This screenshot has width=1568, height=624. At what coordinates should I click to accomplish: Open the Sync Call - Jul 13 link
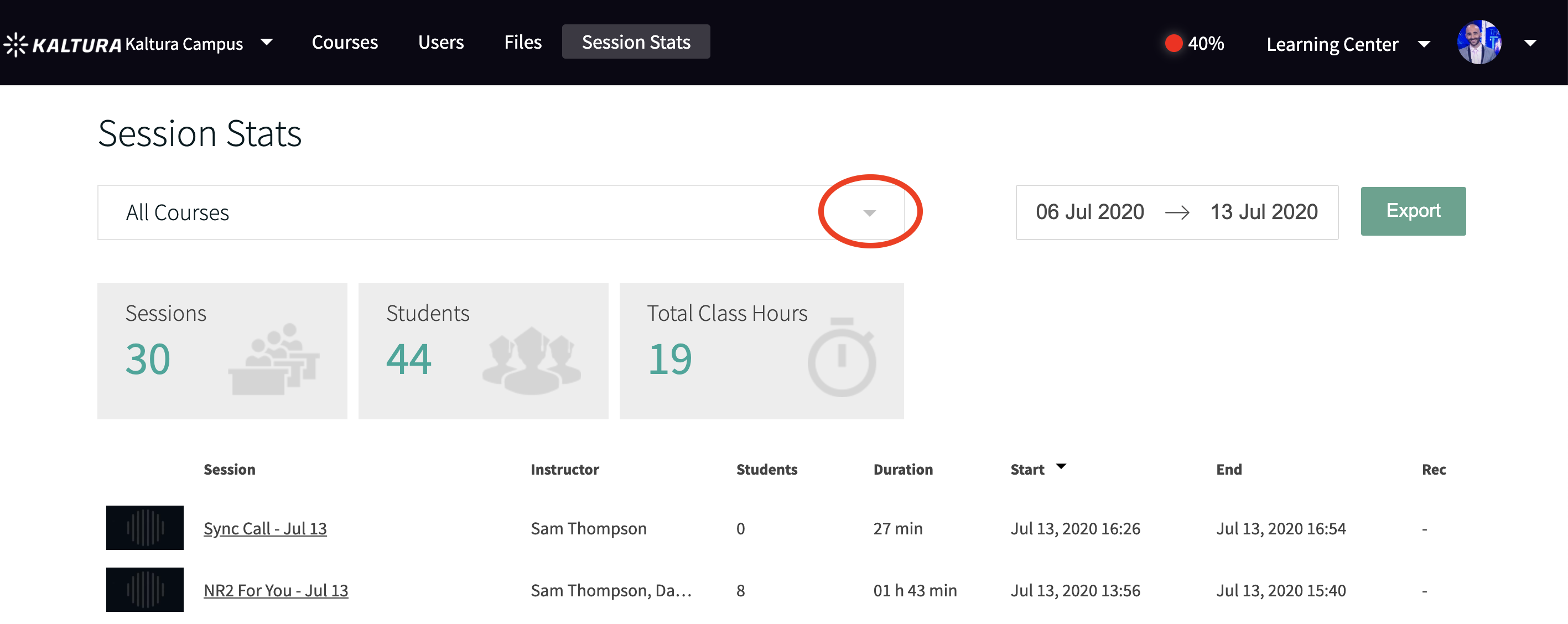(x=265, y=528)
